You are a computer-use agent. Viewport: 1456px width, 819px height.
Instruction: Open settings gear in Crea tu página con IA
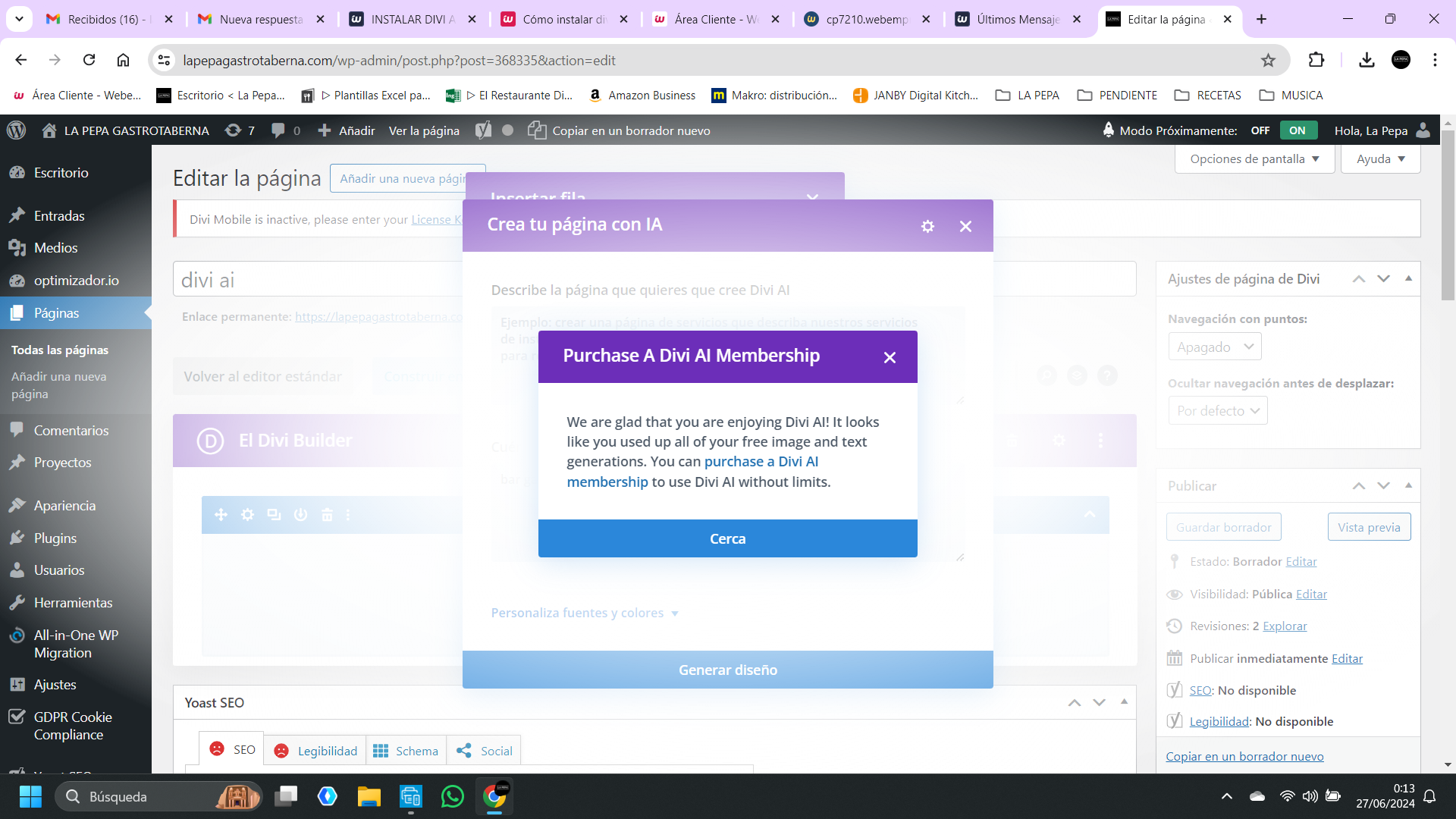927,226
